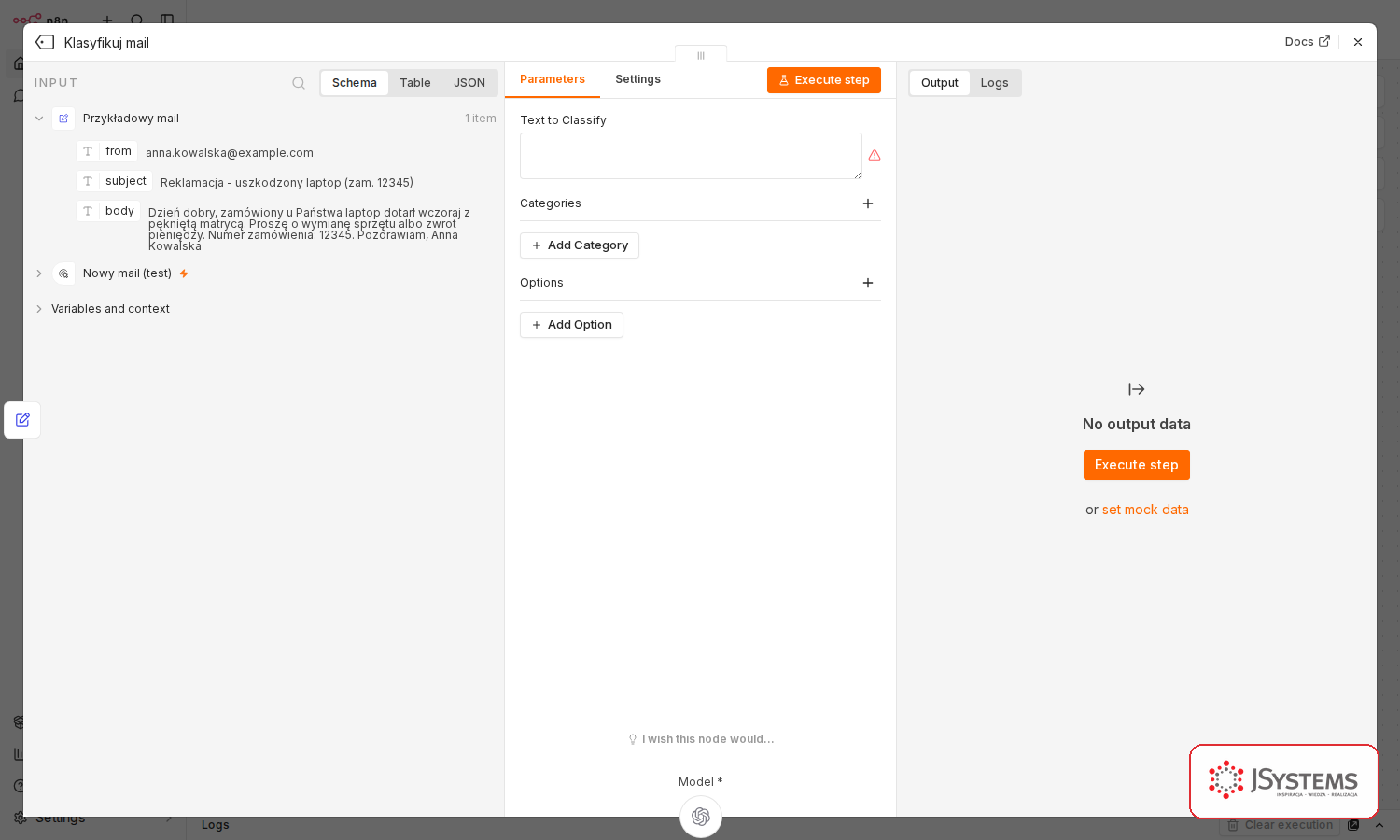Click the warning triangle beside text field
Image resolution: width=1400 pixels, height=840 pixels.
[x=875, y=156]
